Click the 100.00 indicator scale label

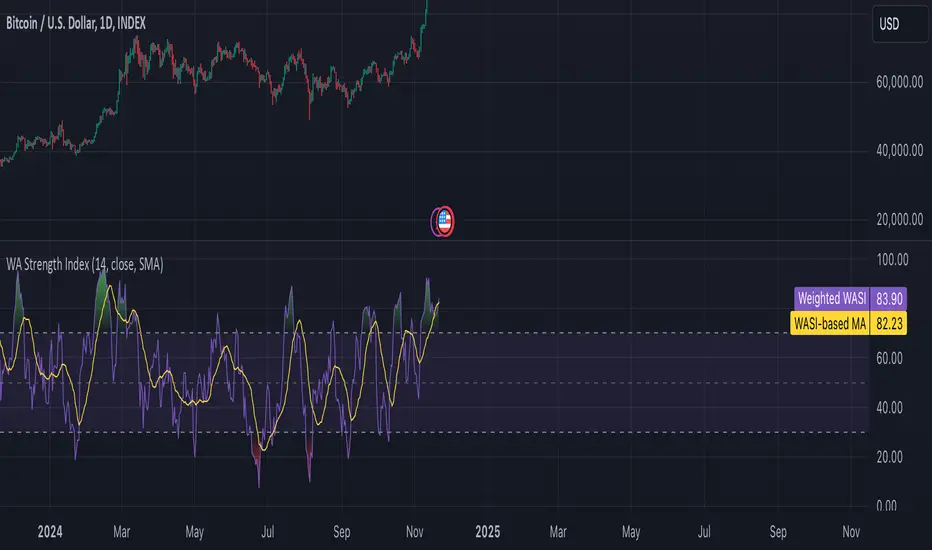892,259
